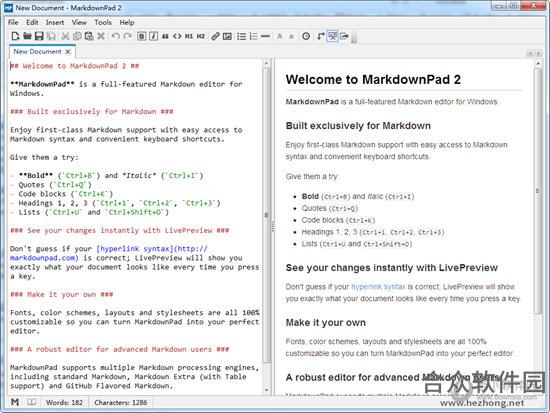
Task: Click the delete X toolbar icon
Action: pos(101,36)
